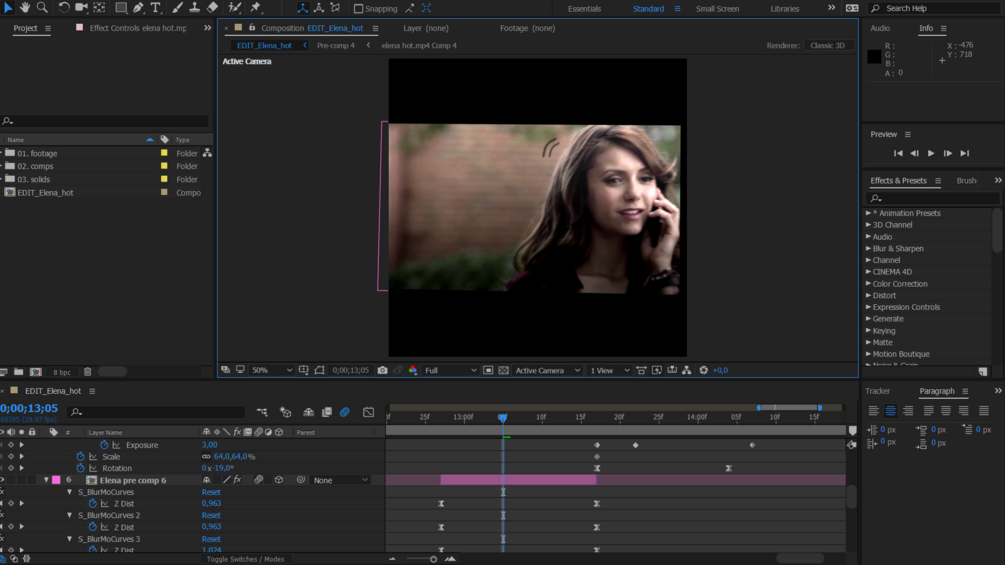Screen dimensions: 1005x565
Task: Collapse the S_BlurMoCurves 2 effect
Action: click(70, 515)
